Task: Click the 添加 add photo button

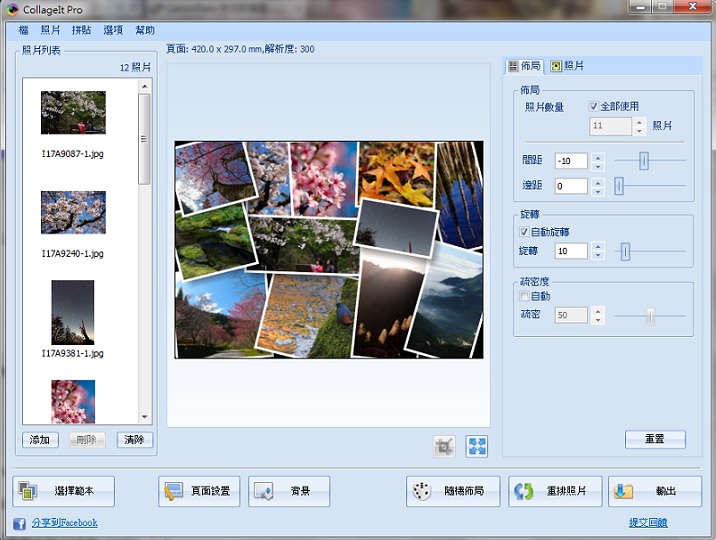Action: pos(40,440)
